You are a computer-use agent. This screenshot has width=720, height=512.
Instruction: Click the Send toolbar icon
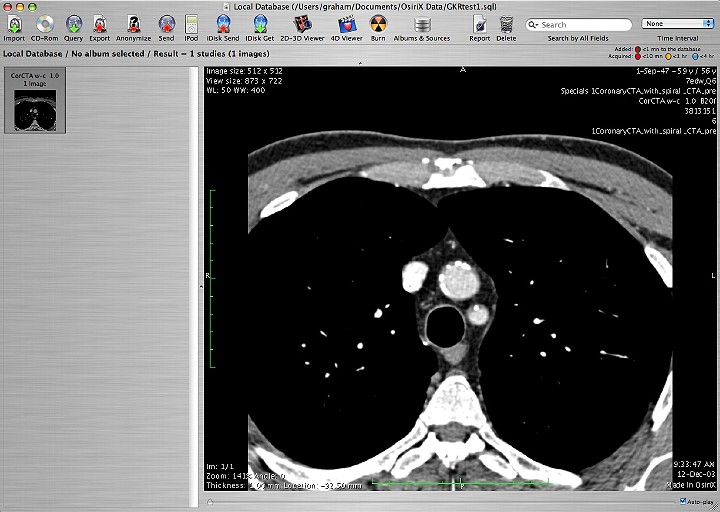(x=167, y=24)
